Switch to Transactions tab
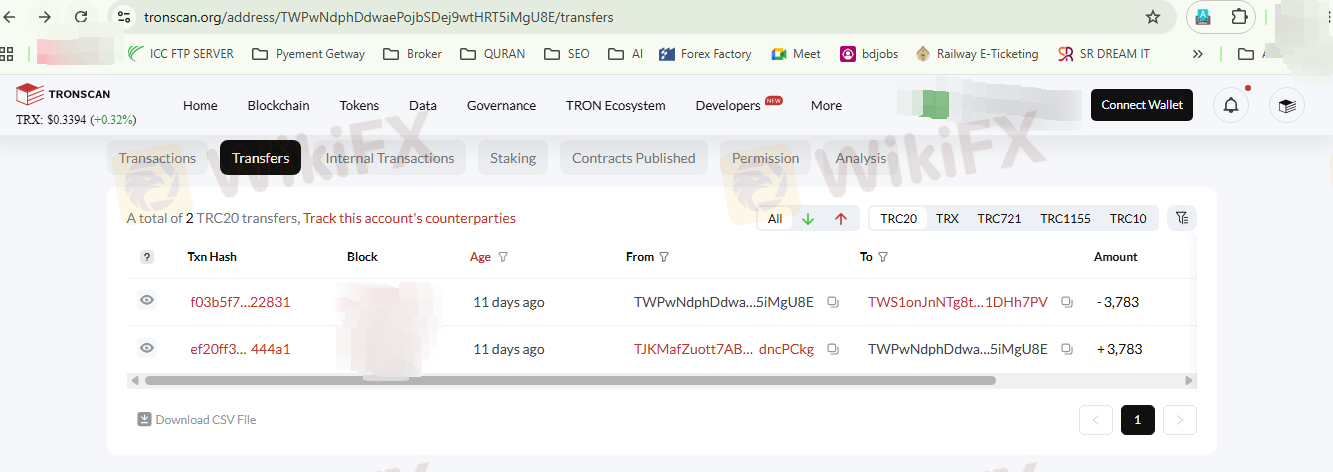Screen dimensions: 1333x472 157,158
